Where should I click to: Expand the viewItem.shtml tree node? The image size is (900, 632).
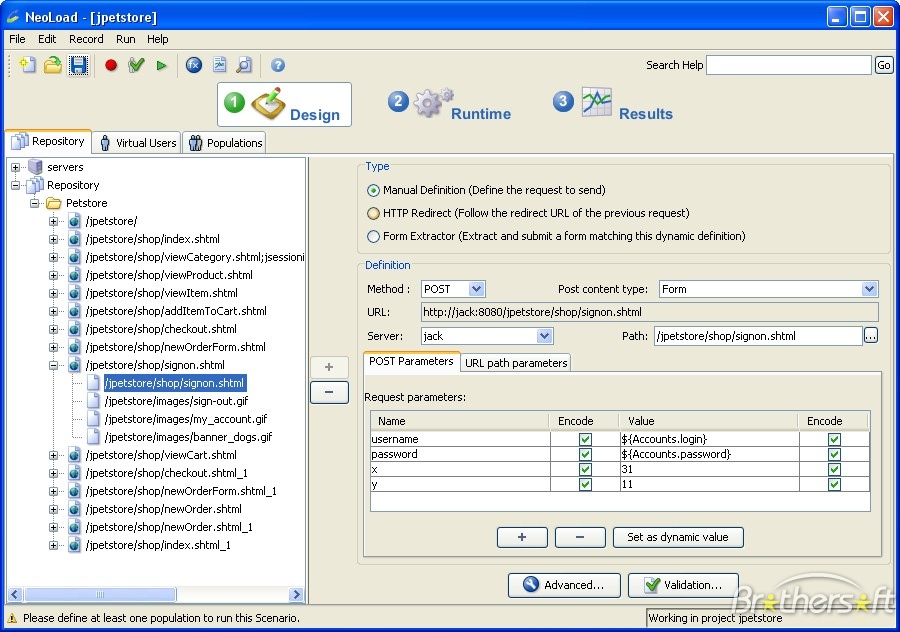tap(53, 293)
